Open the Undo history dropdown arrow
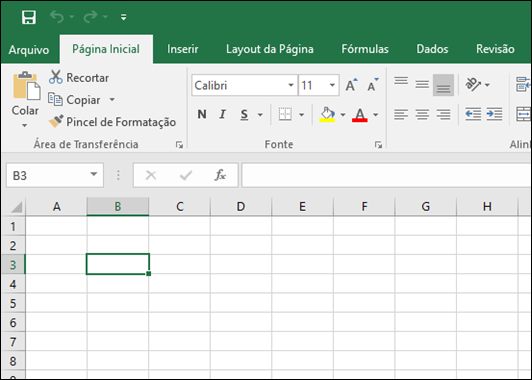The width and height of the screenshot is (532, 380). [72, 17]
